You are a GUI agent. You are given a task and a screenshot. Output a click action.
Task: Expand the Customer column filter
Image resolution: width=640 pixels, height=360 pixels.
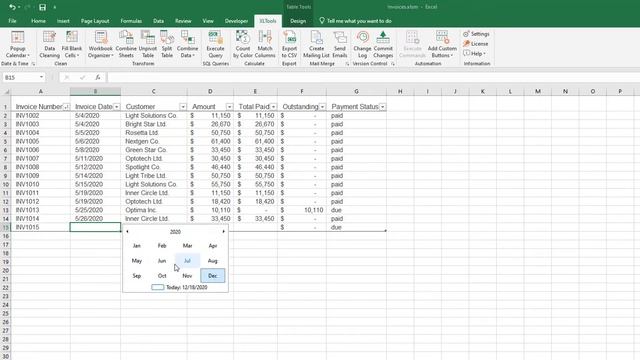pyautogui.click(x=183, y=107)
